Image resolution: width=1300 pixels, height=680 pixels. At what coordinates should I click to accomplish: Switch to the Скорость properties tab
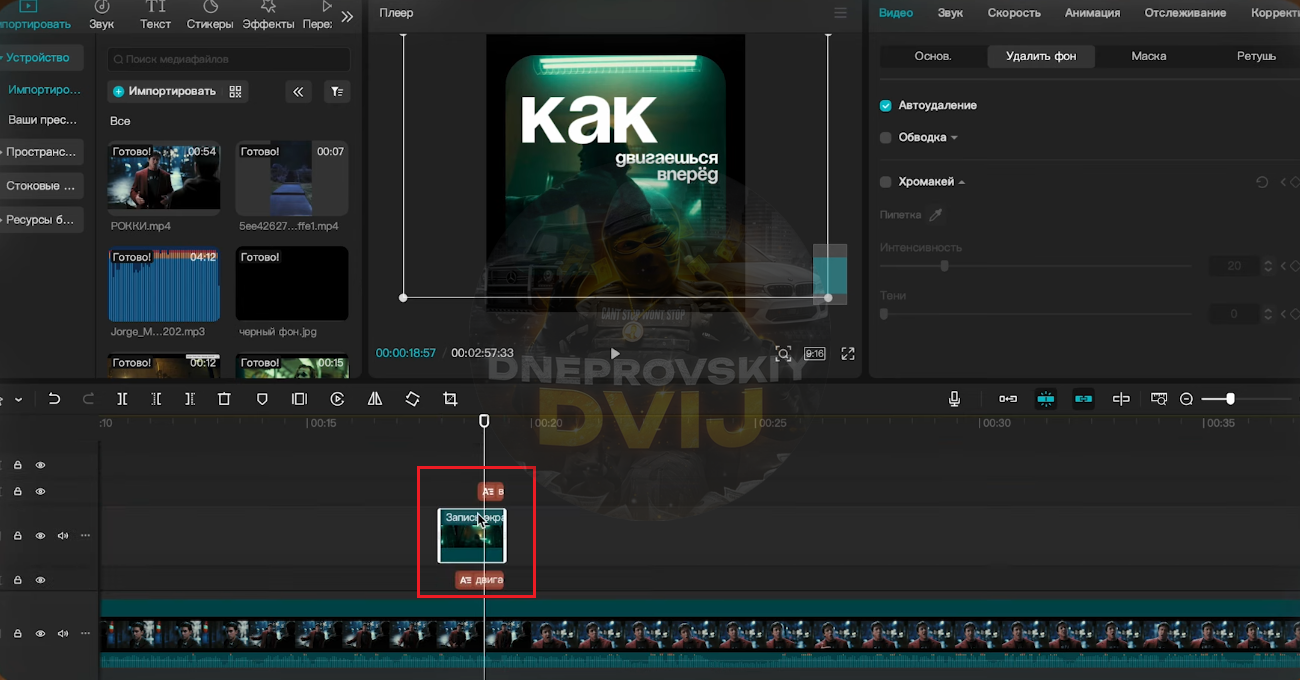(x=1014, y=13)
